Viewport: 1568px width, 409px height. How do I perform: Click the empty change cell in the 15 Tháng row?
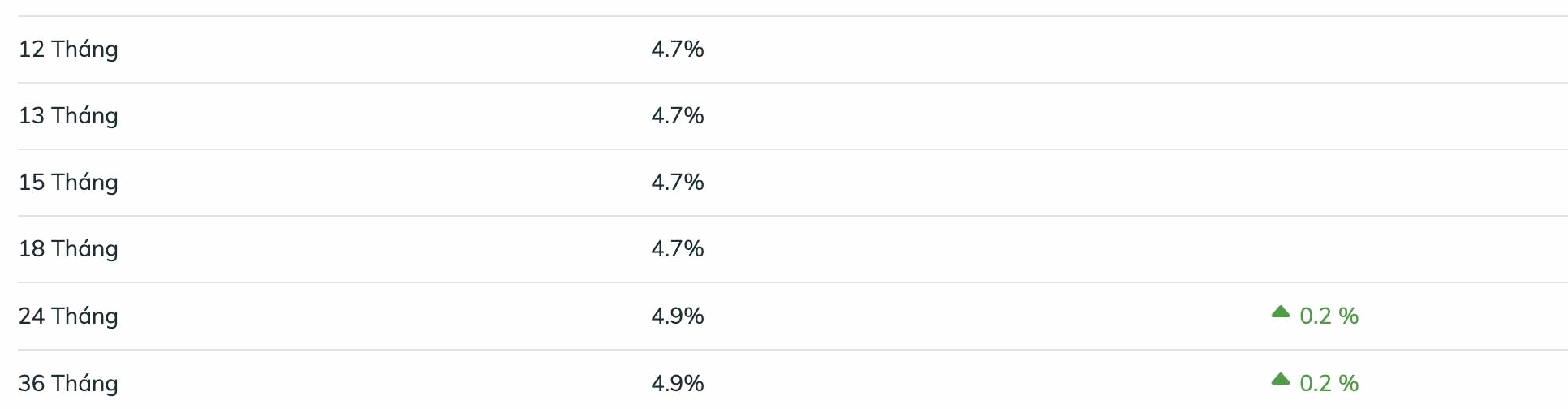(x=1315, y=183)
